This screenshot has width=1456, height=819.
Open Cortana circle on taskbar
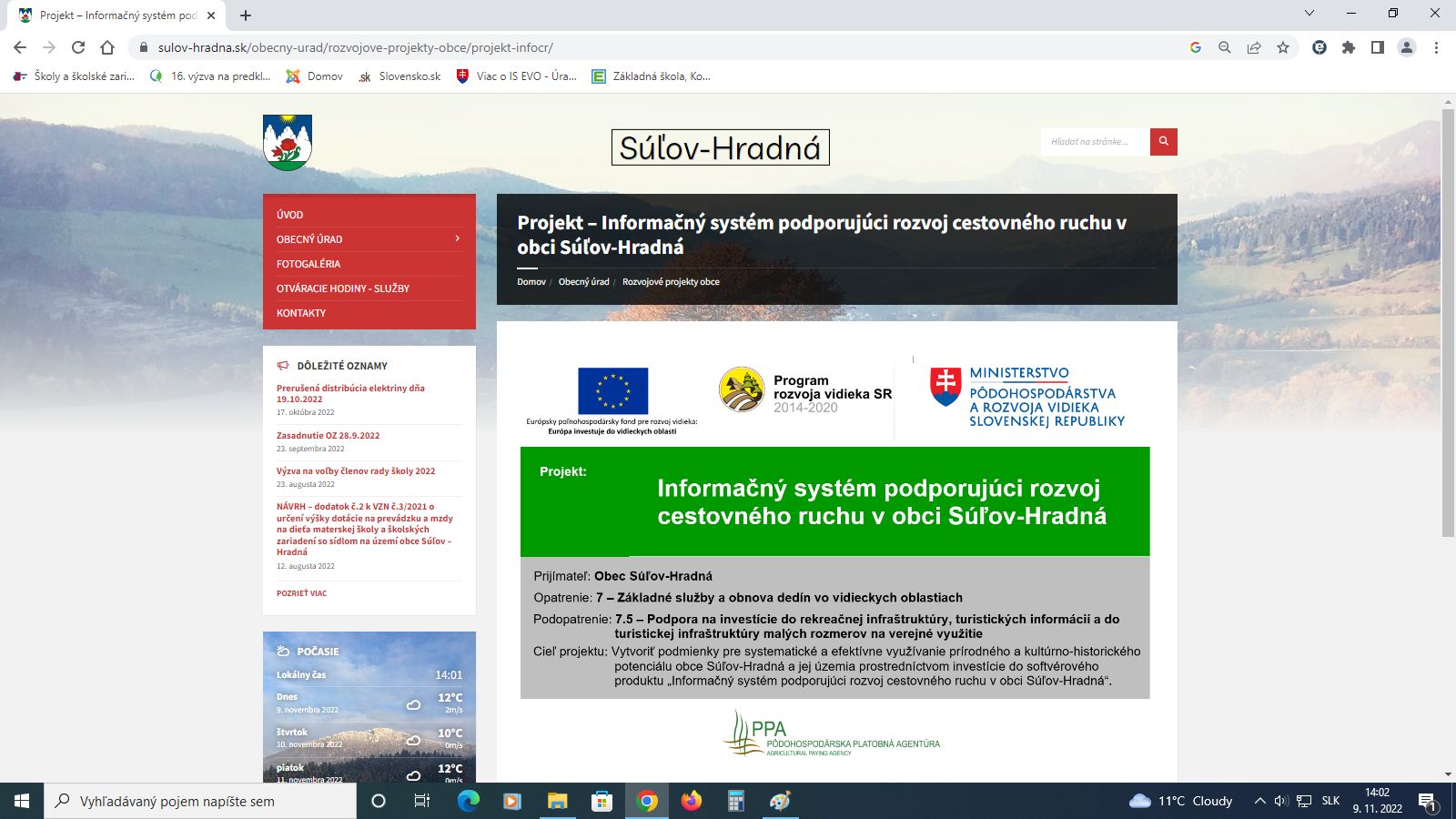[x=379, y=801]
